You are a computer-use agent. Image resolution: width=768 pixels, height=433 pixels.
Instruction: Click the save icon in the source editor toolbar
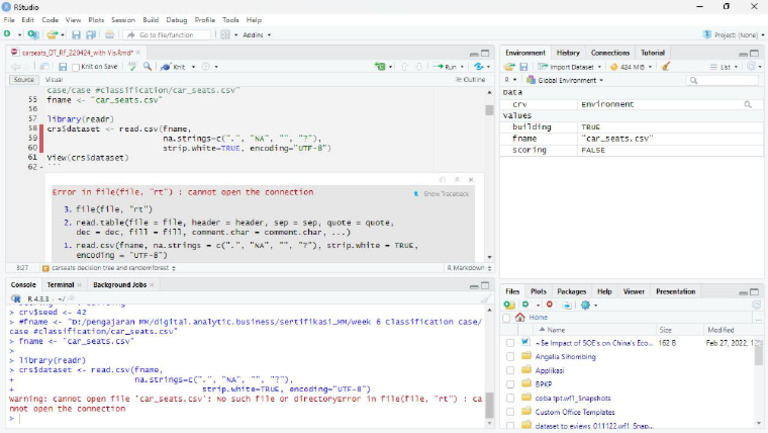[63, 67]
